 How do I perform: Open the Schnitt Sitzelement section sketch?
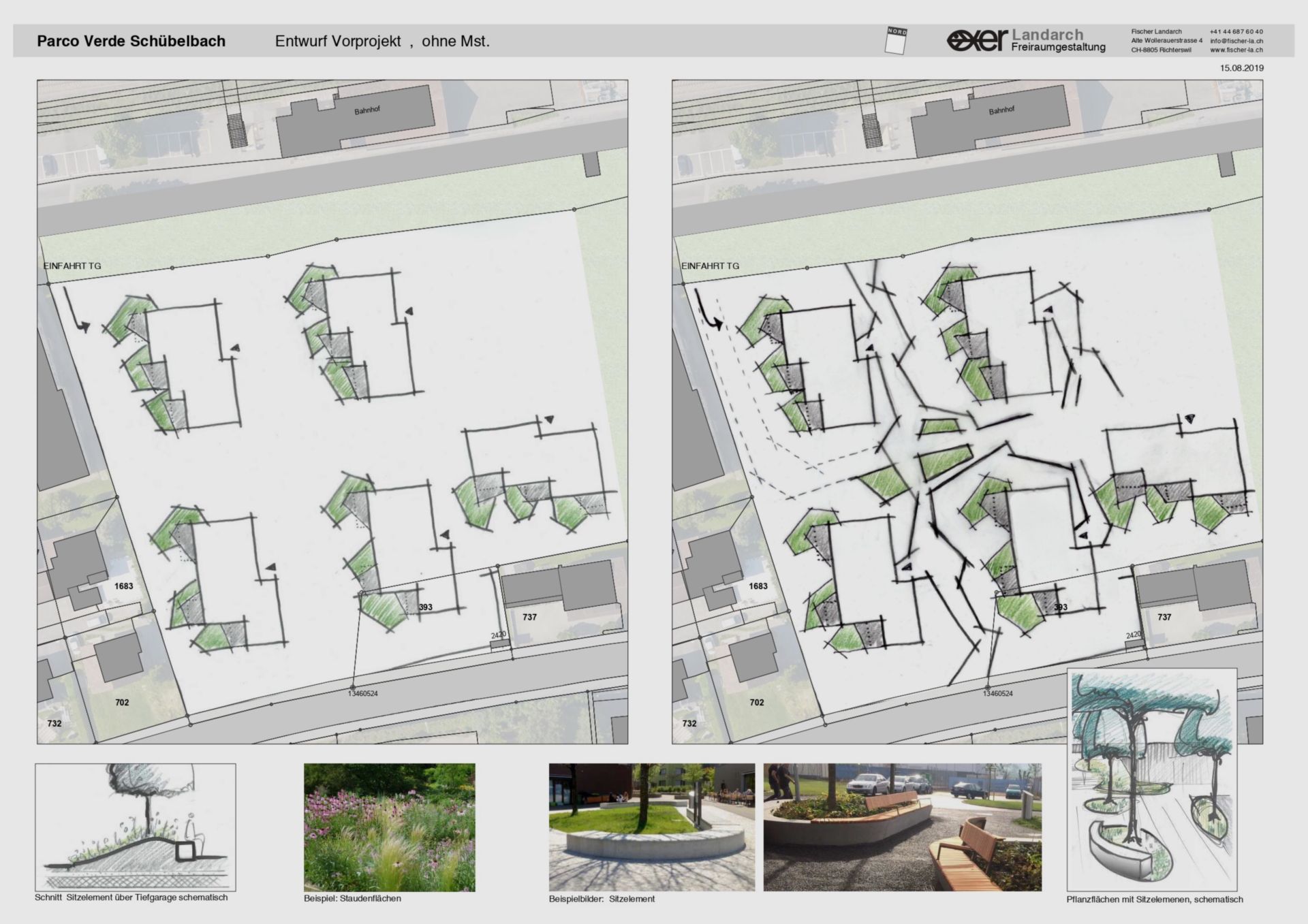click(x=135, y=827)
